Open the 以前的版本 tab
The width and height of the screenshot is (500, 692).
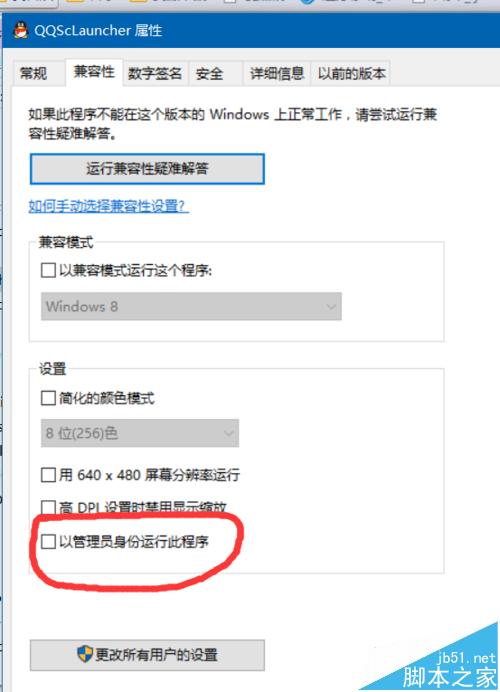[x=351, y=73]
